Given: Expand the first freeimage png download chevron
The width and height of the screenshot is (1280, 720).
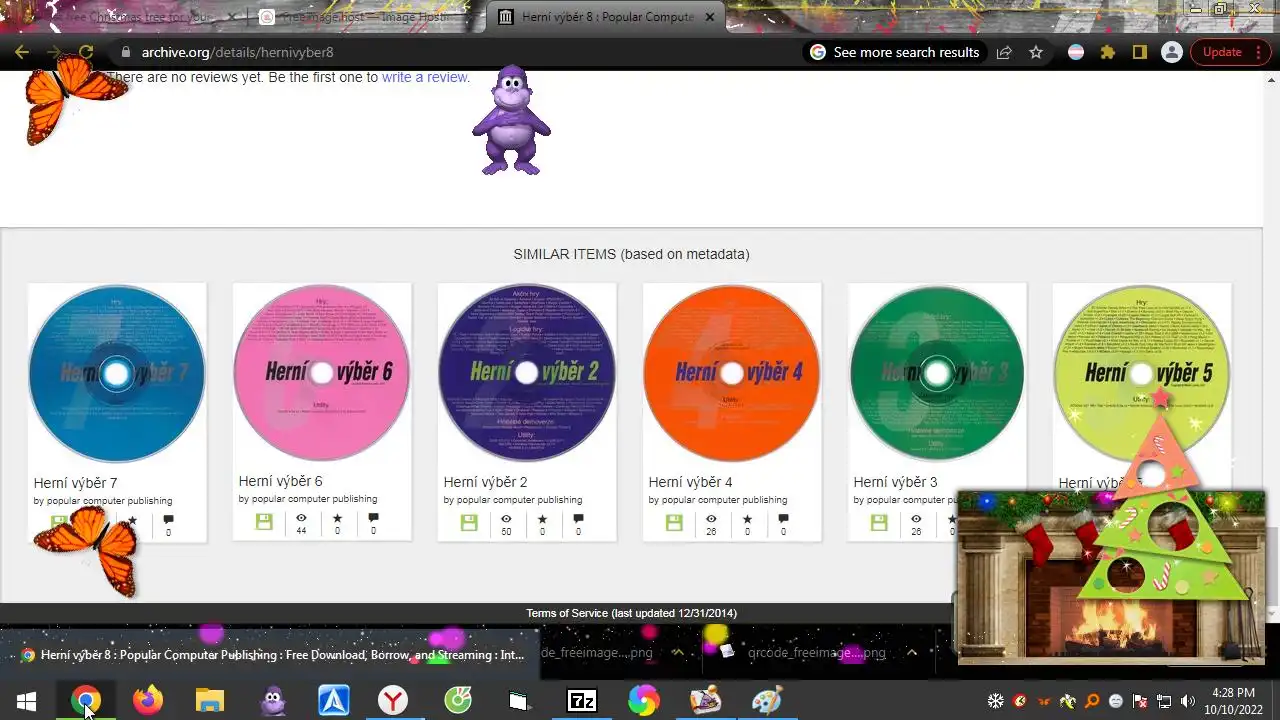Looking at the screenshot, I should (x=677, y=652).
